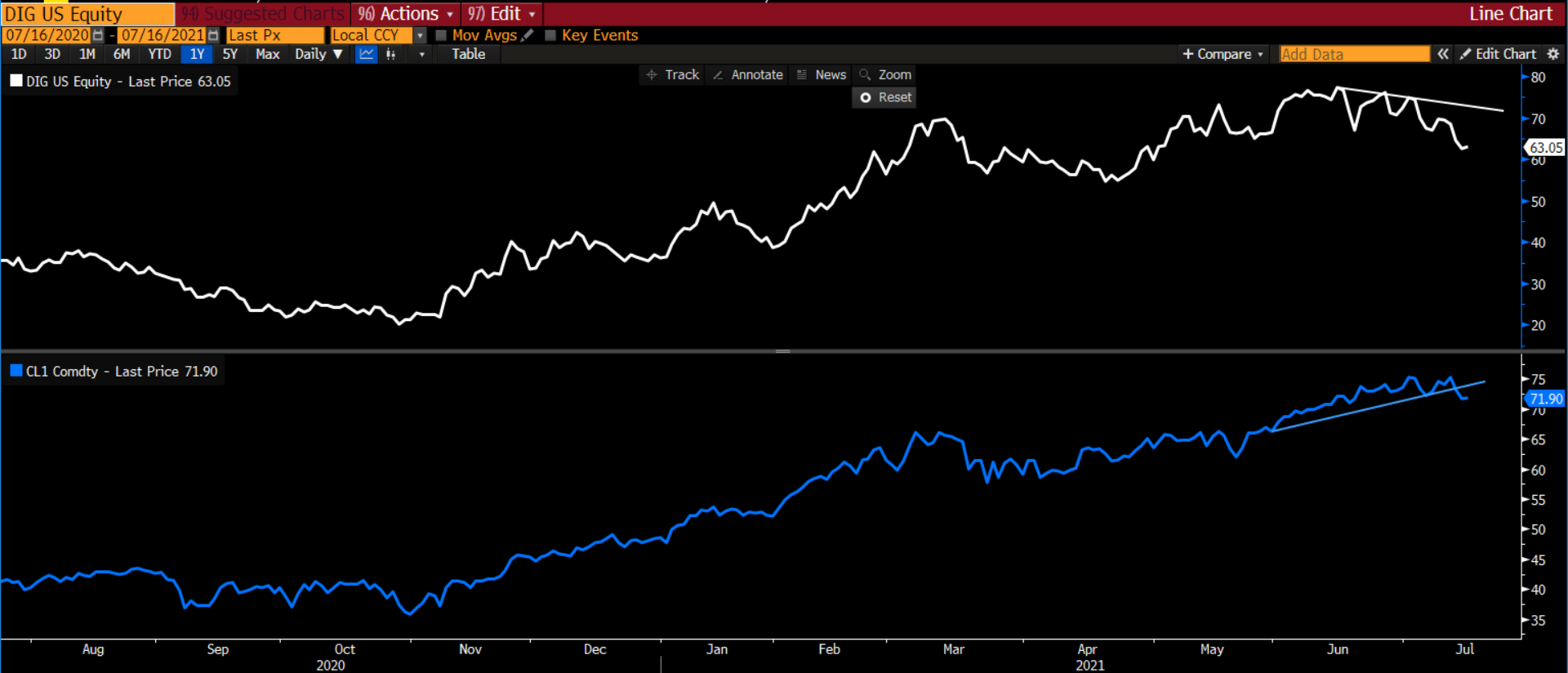Switch to candlestick chart style icon

tap(390, 54)
